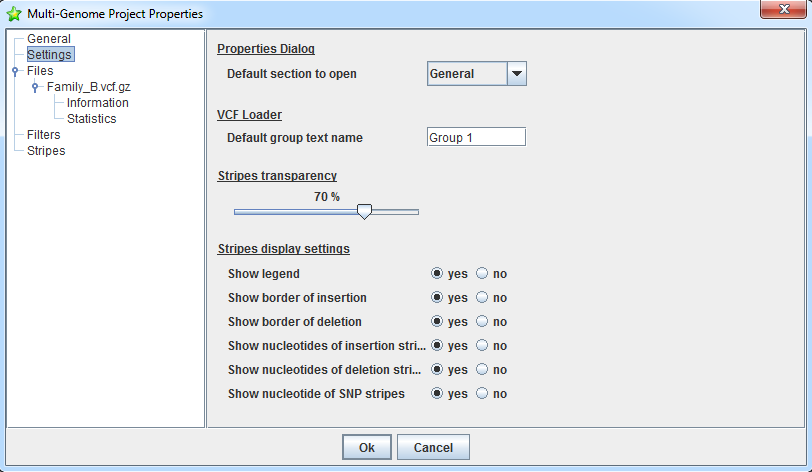The height and width of the screenshot is (472, 812).
Task: Collapse the Files tree node
Action: coord(15,71)
